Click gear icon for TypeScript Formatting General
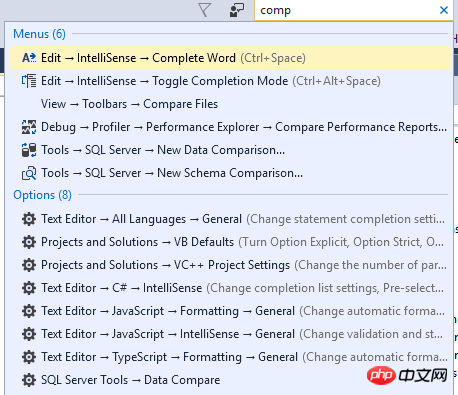Viewport: 458px width, 395px height. [29, 357]
